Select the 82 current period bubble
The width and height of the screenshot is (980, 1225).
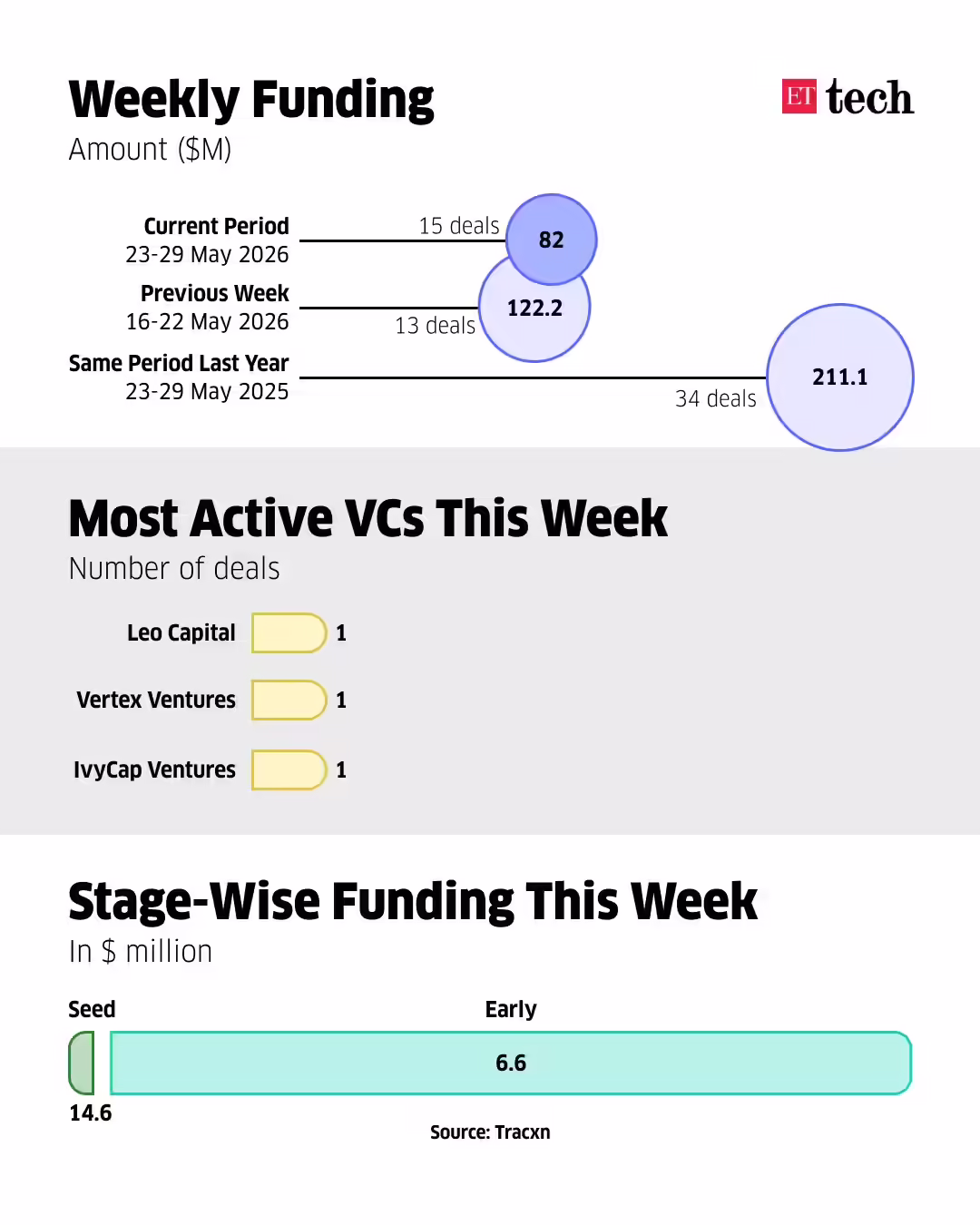(x=552, y=240)
